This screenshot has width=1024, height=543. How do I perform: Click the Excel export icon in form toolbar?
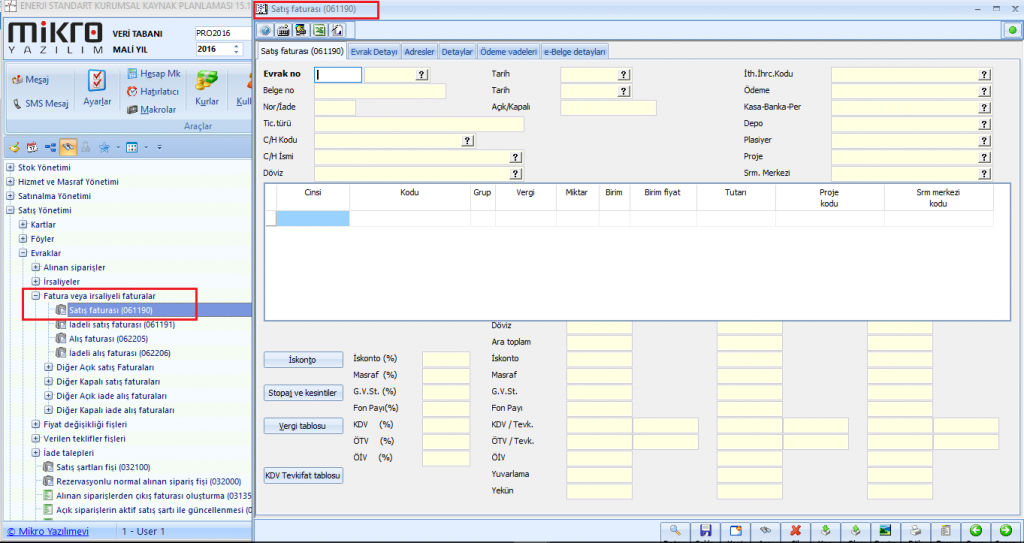[320, 30]
